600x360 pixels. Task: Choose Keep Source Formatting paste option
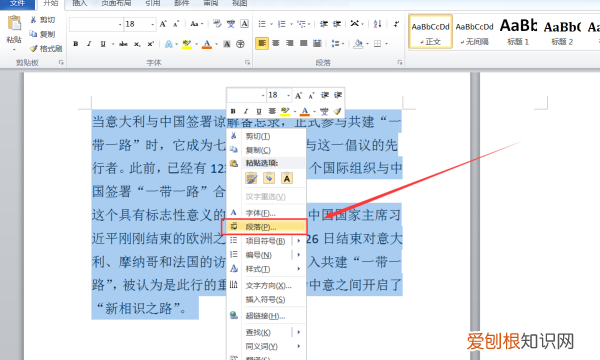click(x=251, y=178)
